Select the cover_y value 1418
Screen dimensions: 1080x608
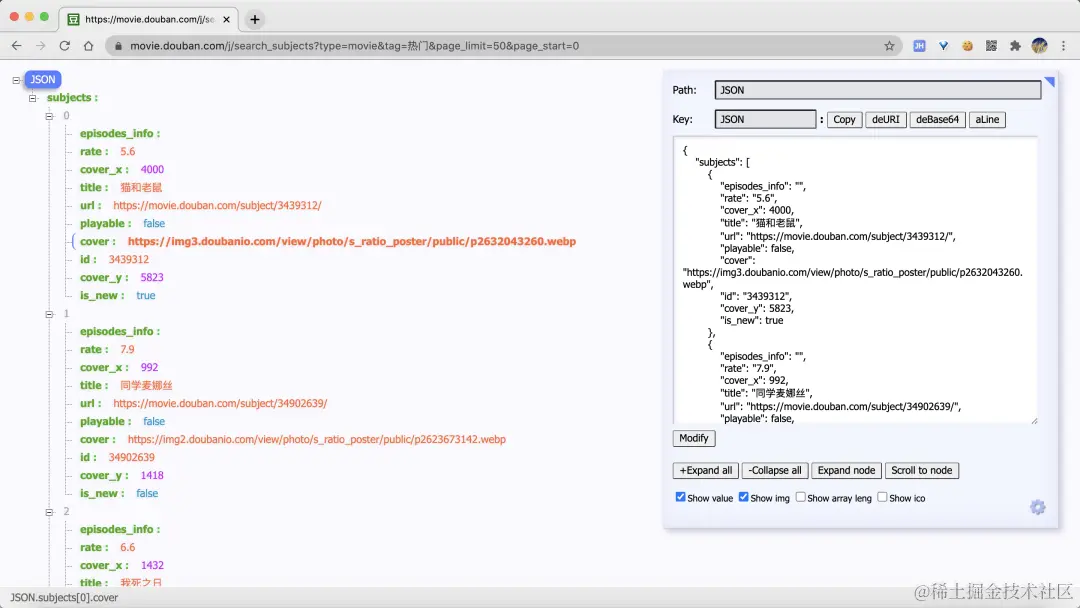click(x=152, y=474)
